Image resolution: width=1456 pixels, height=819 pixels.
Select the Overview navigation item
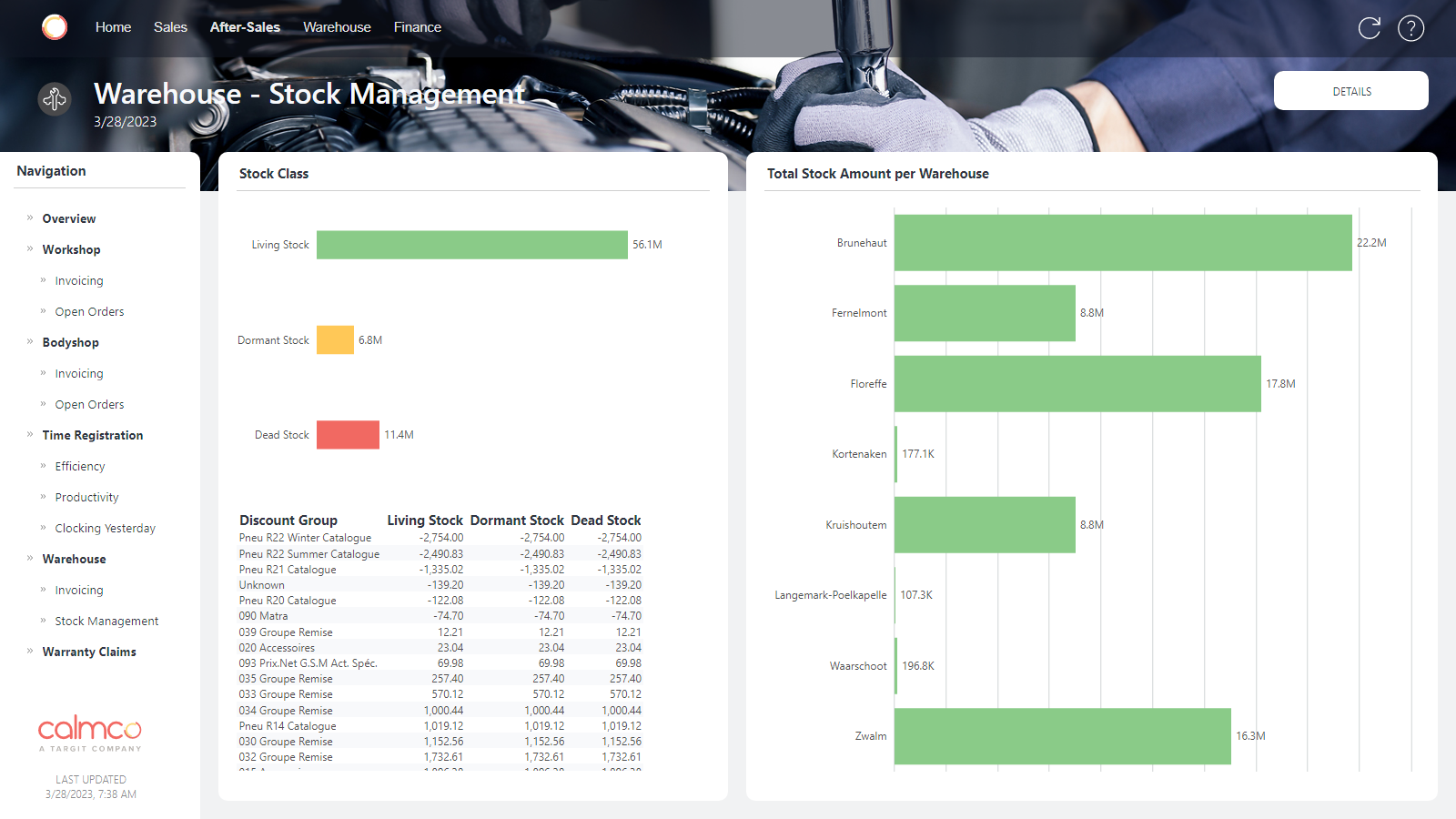68,218
